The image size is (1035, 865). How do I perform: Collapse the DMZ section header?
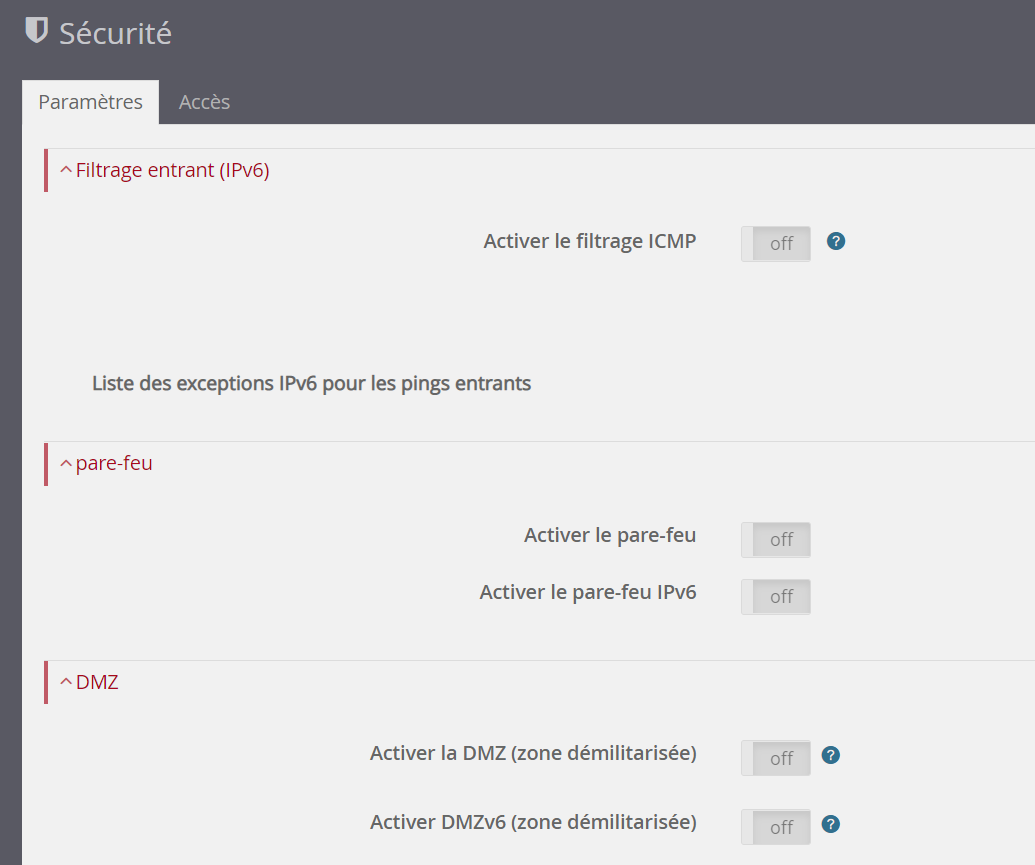click(90, 683)
